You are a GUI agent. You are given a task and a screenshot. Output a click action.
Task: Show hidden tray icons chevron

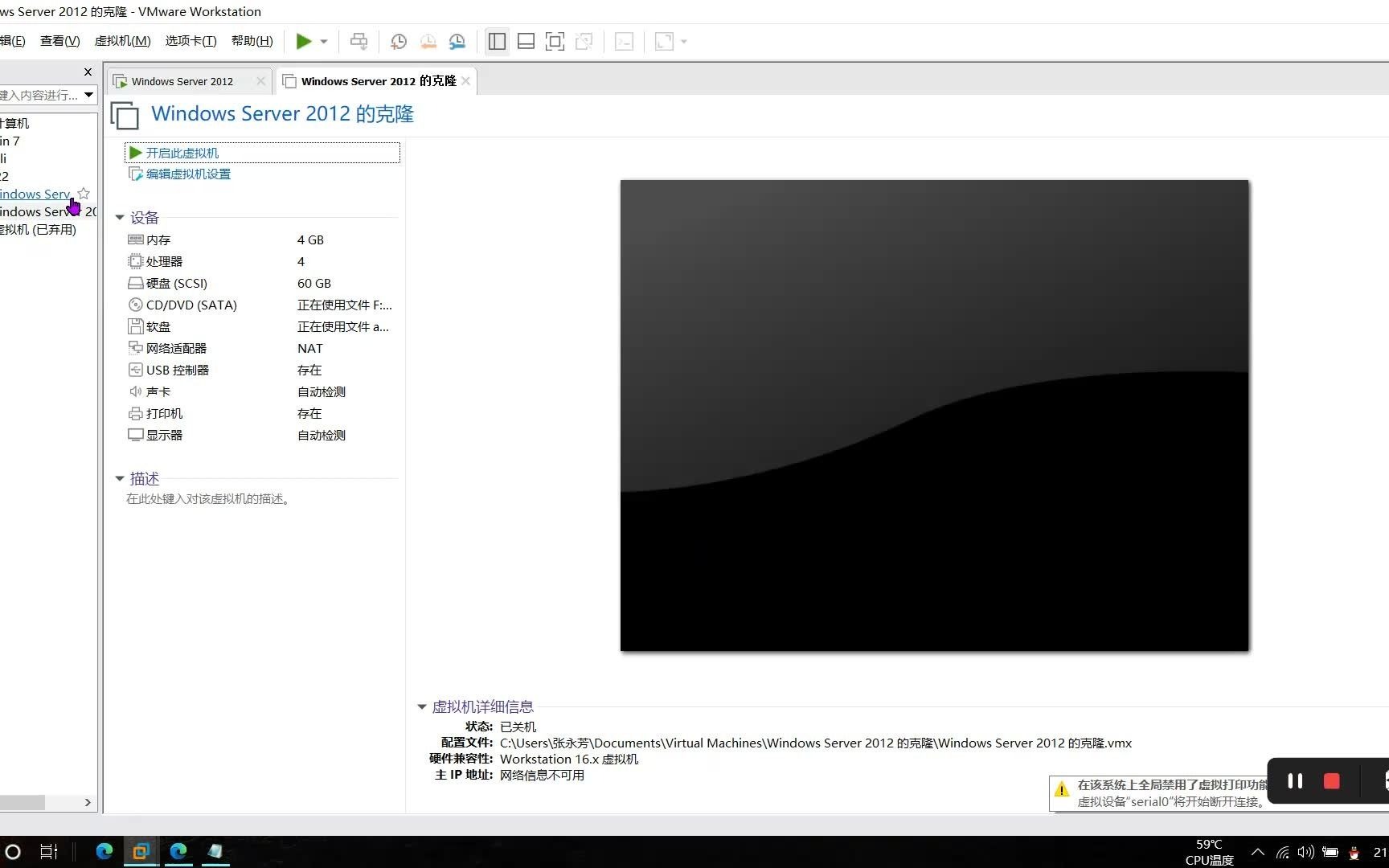tap(1258, 852)
